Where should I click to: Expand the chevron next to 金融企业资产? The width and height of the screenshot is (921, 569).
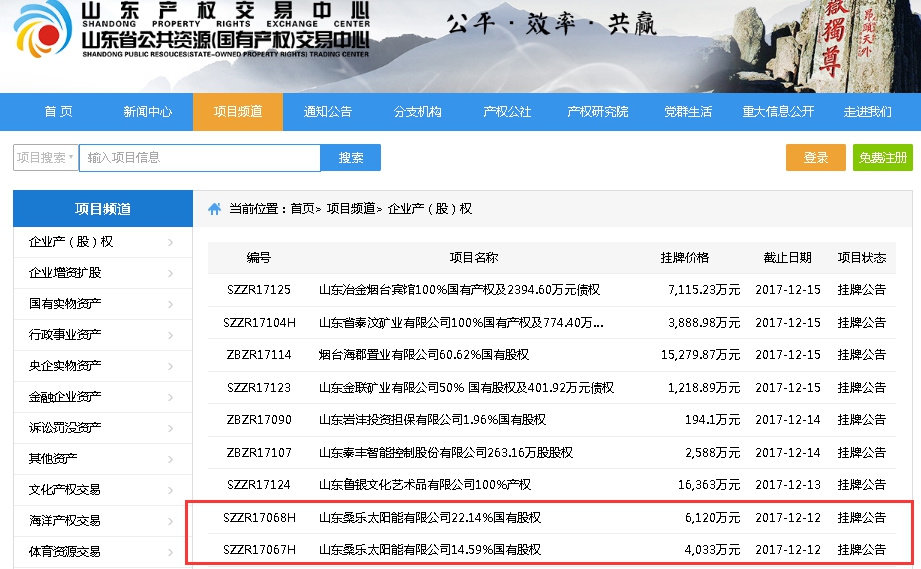(x=170, y=398)
